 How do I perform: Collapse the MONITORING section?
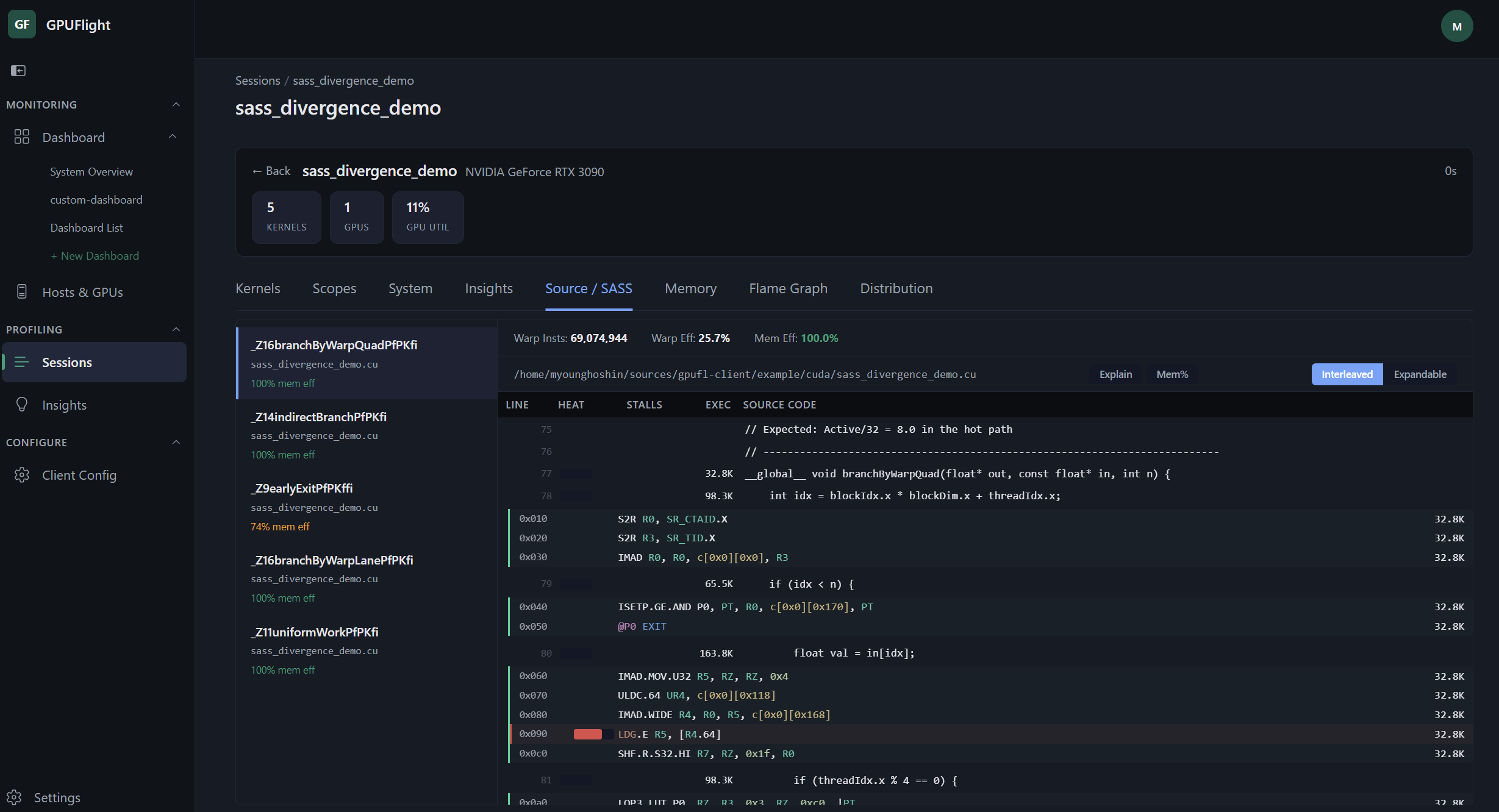pos(176,105)
